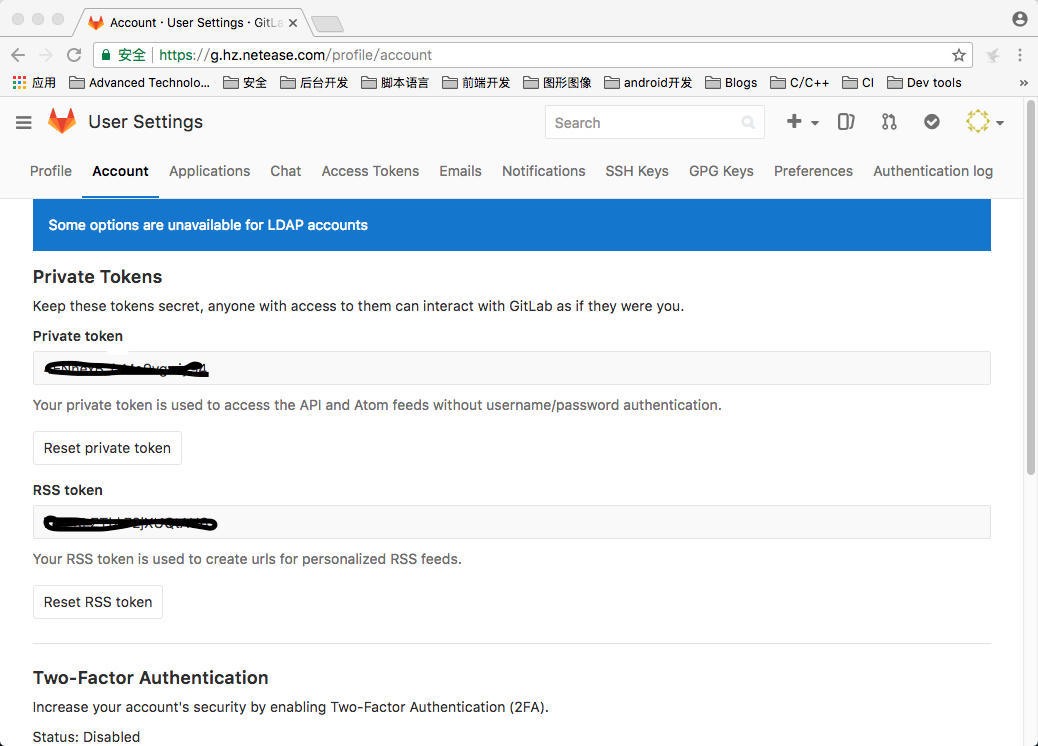The width and height of the screenshot is (1038, 746).
Task: Switch to the Profile tab
Action: (51, 171)
